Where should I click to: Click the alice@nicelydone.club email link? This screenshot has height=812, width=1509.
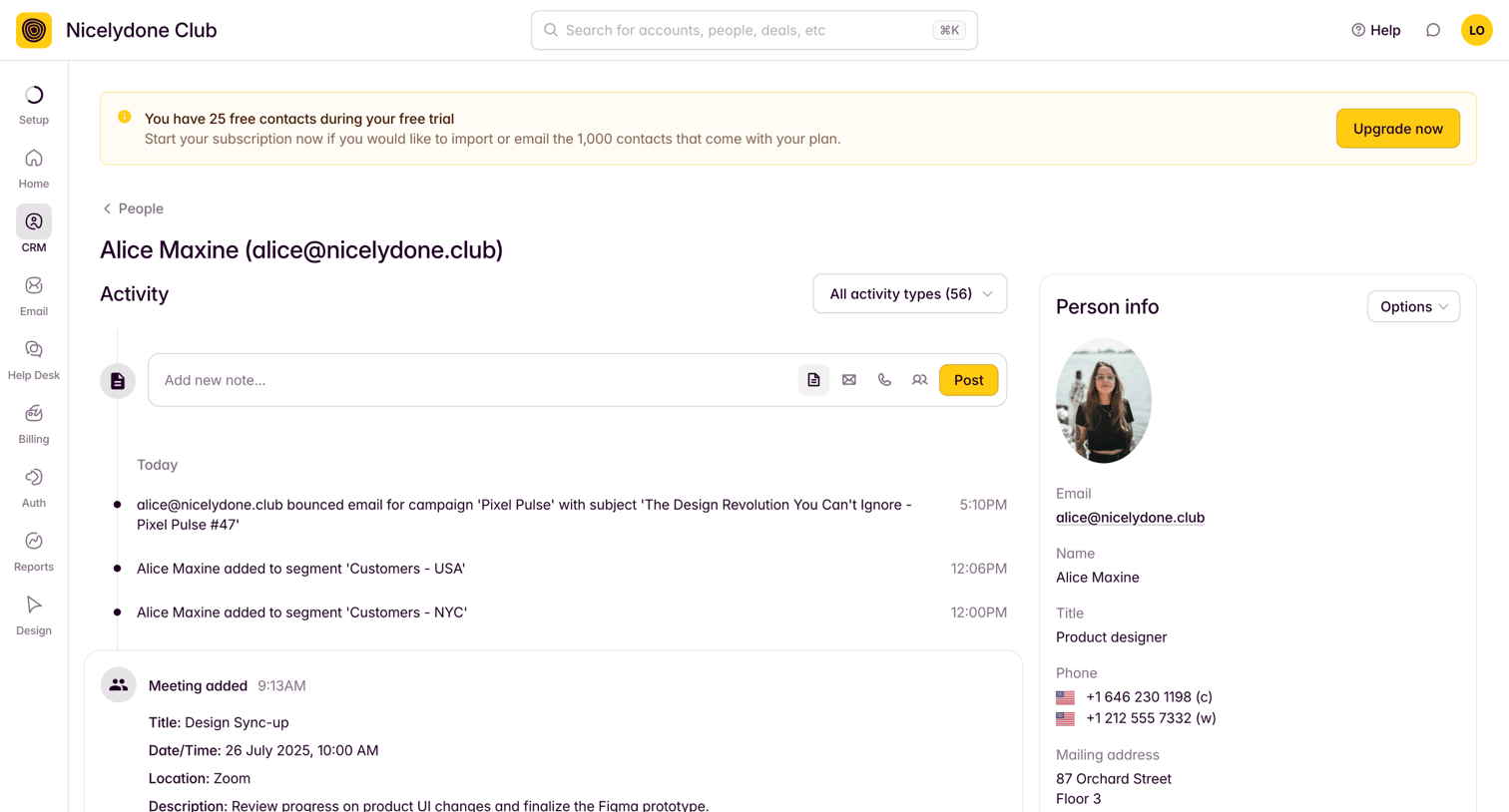pos(1130,518)
